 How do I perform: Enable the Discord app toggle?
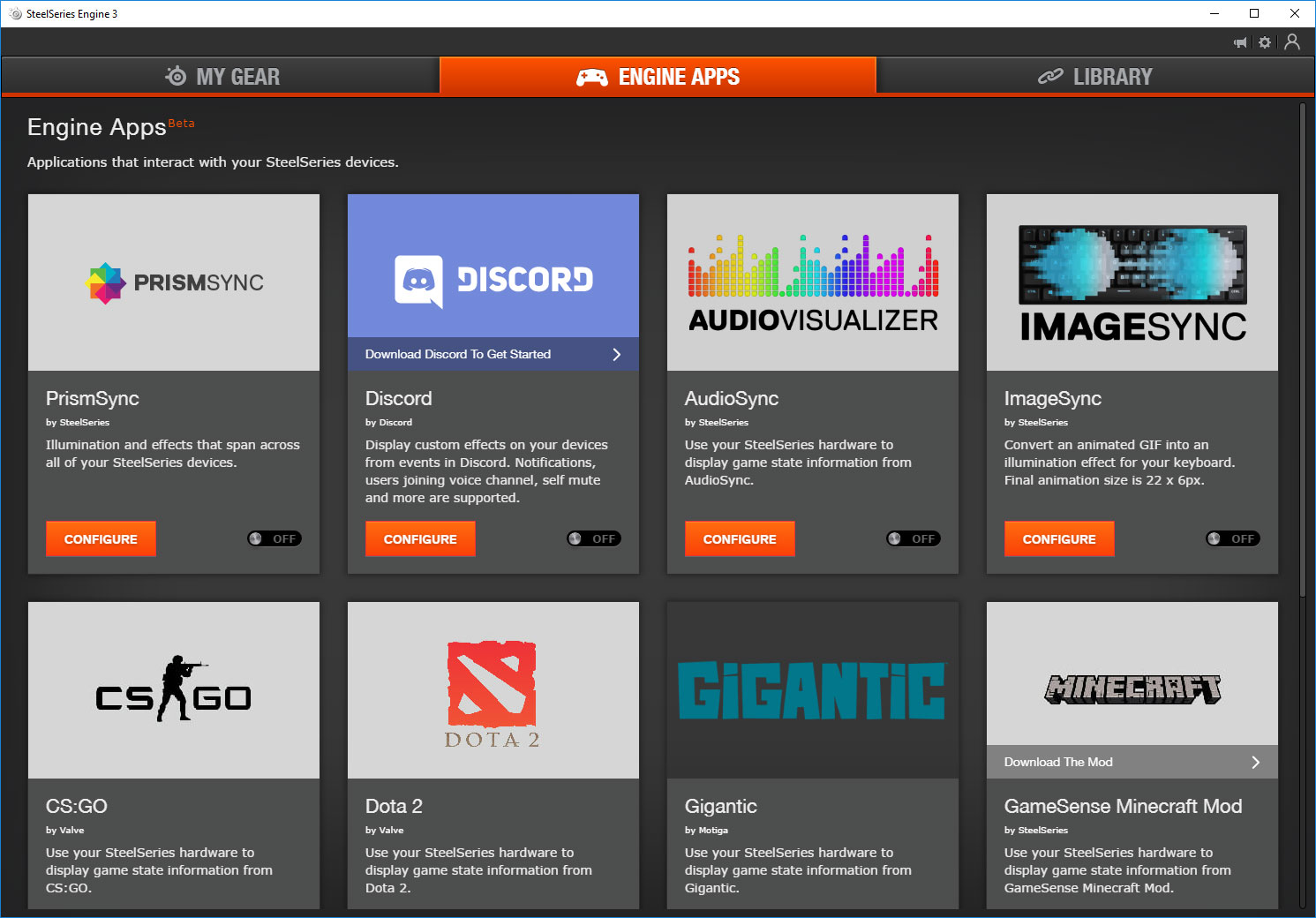pos(594,538)
